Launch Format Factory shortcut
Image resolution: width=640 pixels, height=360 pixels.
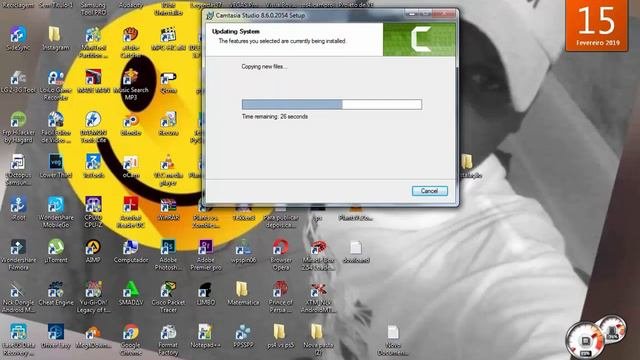[168, 340]
